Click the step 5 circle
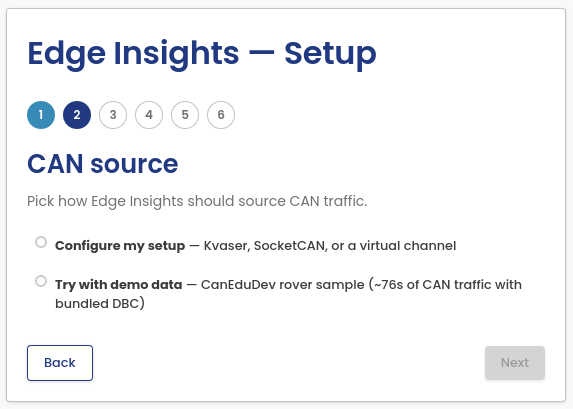 pyautogui.click(x=185, y=115)
